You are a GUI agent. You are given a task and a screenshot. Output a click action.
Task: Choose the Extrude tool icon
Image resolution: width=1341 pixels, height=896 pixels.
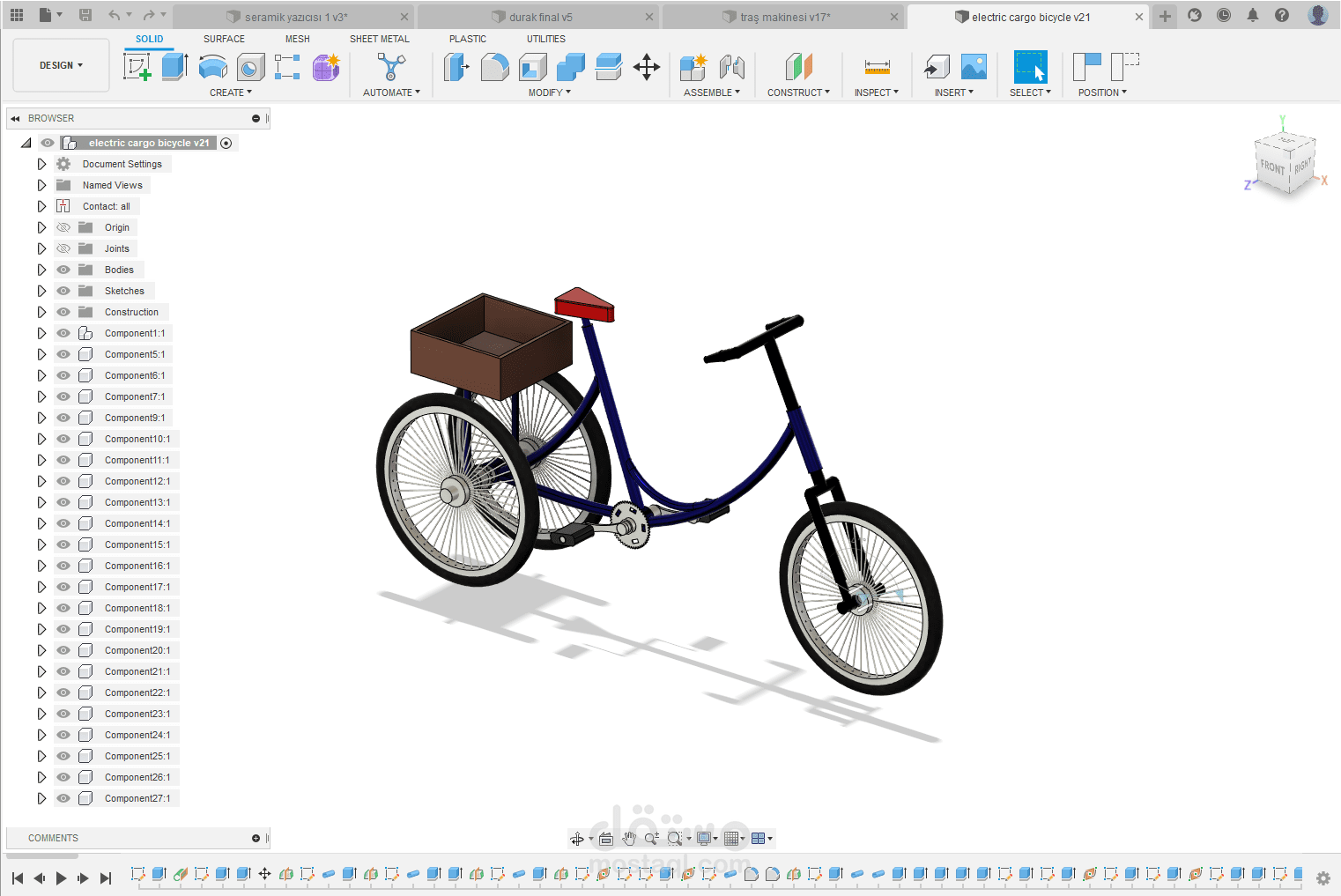[x=174, y=67]
